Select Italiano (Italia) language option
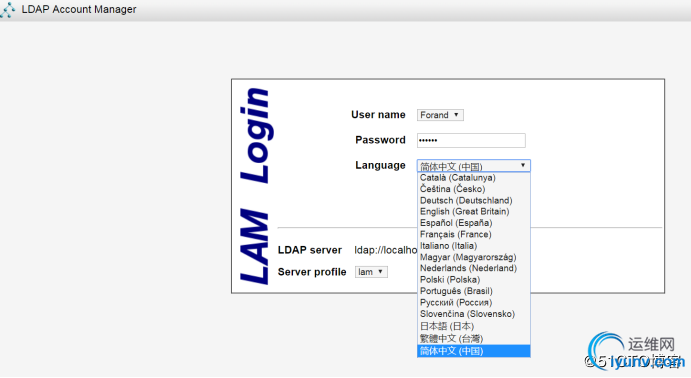This screenshot has width=691, height=378. (x=473, y=246)
